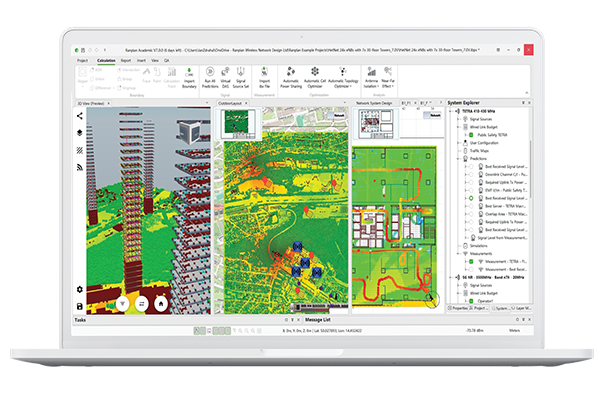Screen dimensions: 604x394
Task: Switch to the Project panel tab at bottom
Action: (x=479, y=308)
